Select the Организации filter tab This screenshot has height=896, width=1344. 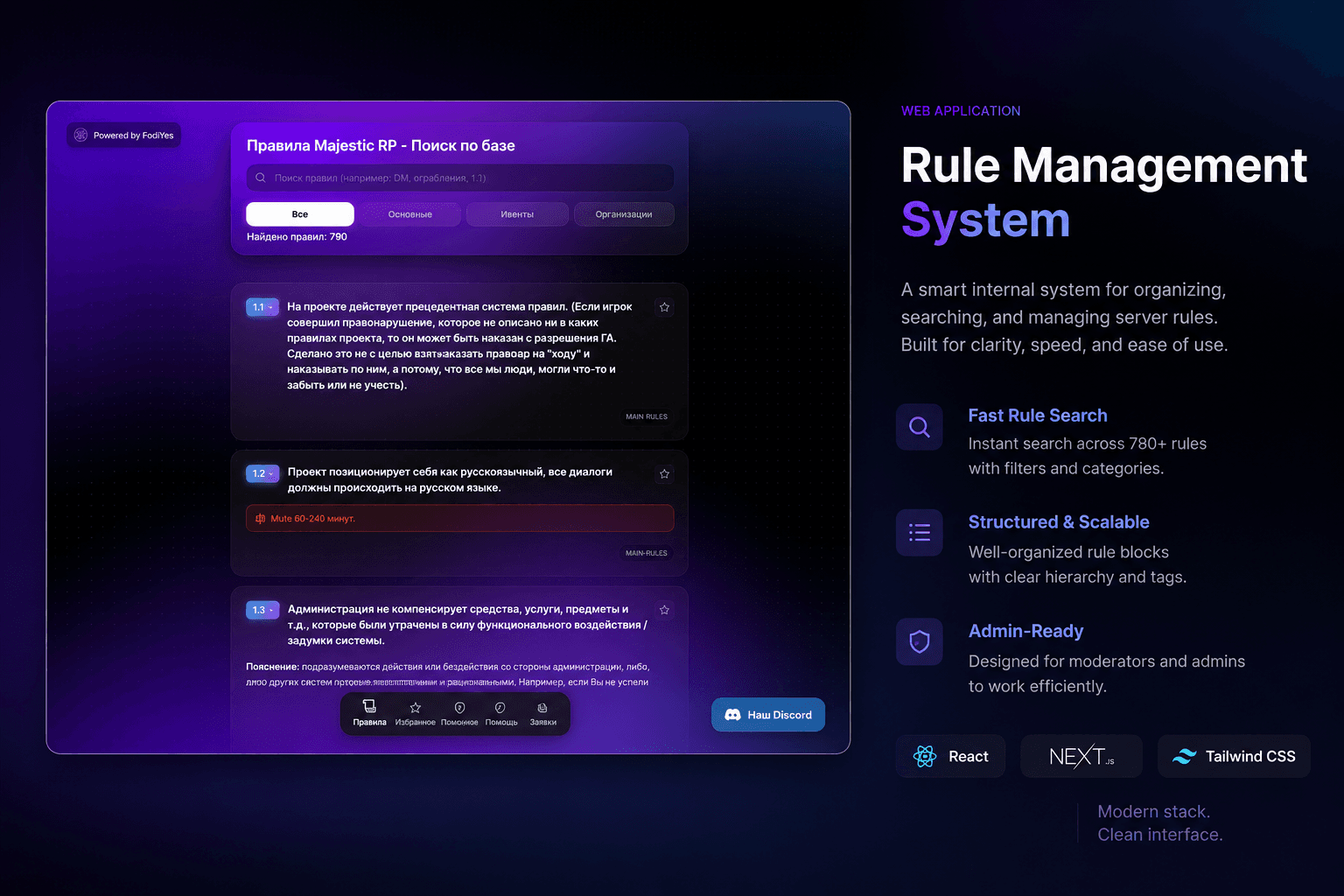[x=624, y=214]
